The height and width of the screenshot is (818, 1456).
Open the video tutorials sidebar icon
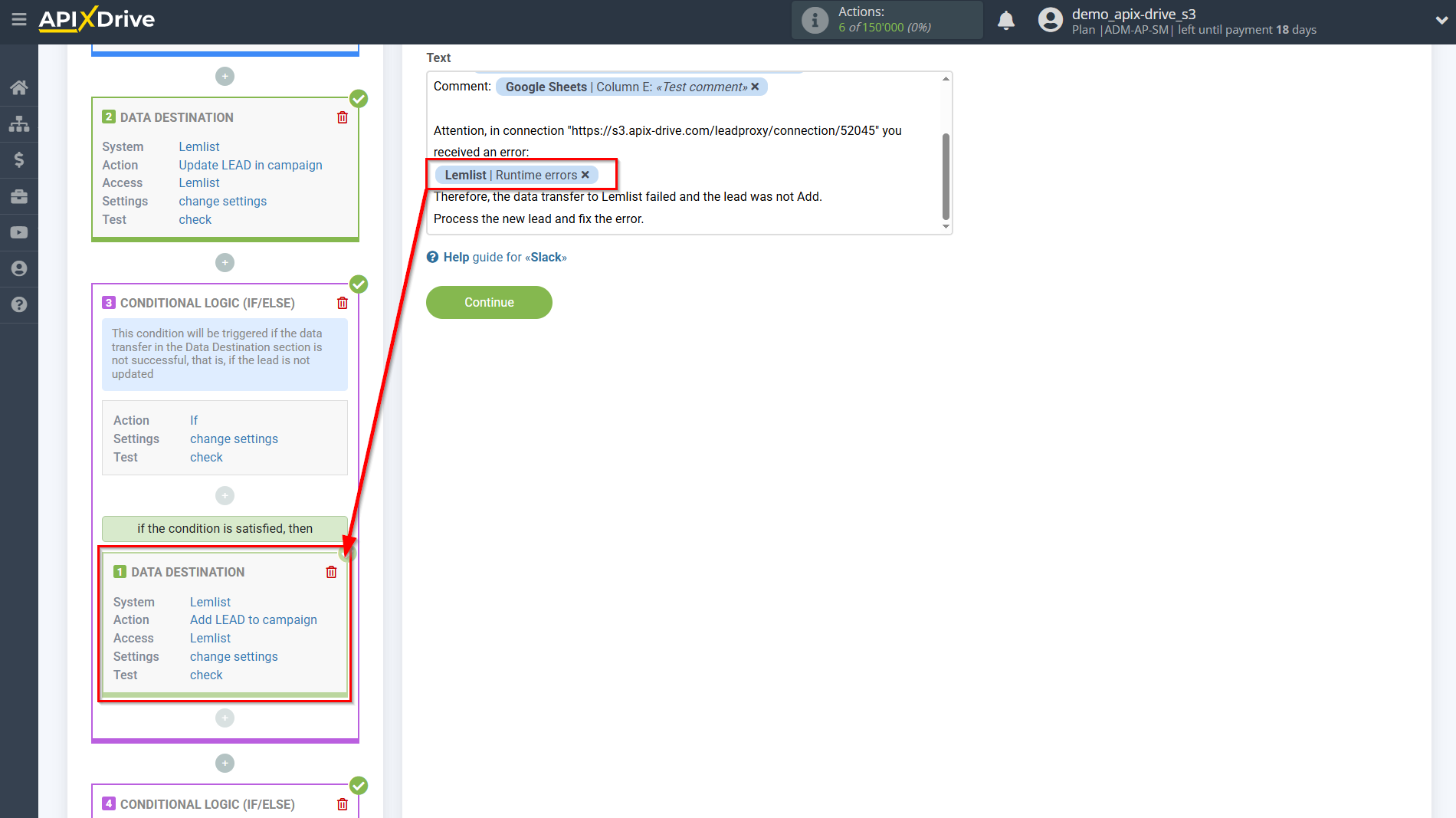(19, 232)
